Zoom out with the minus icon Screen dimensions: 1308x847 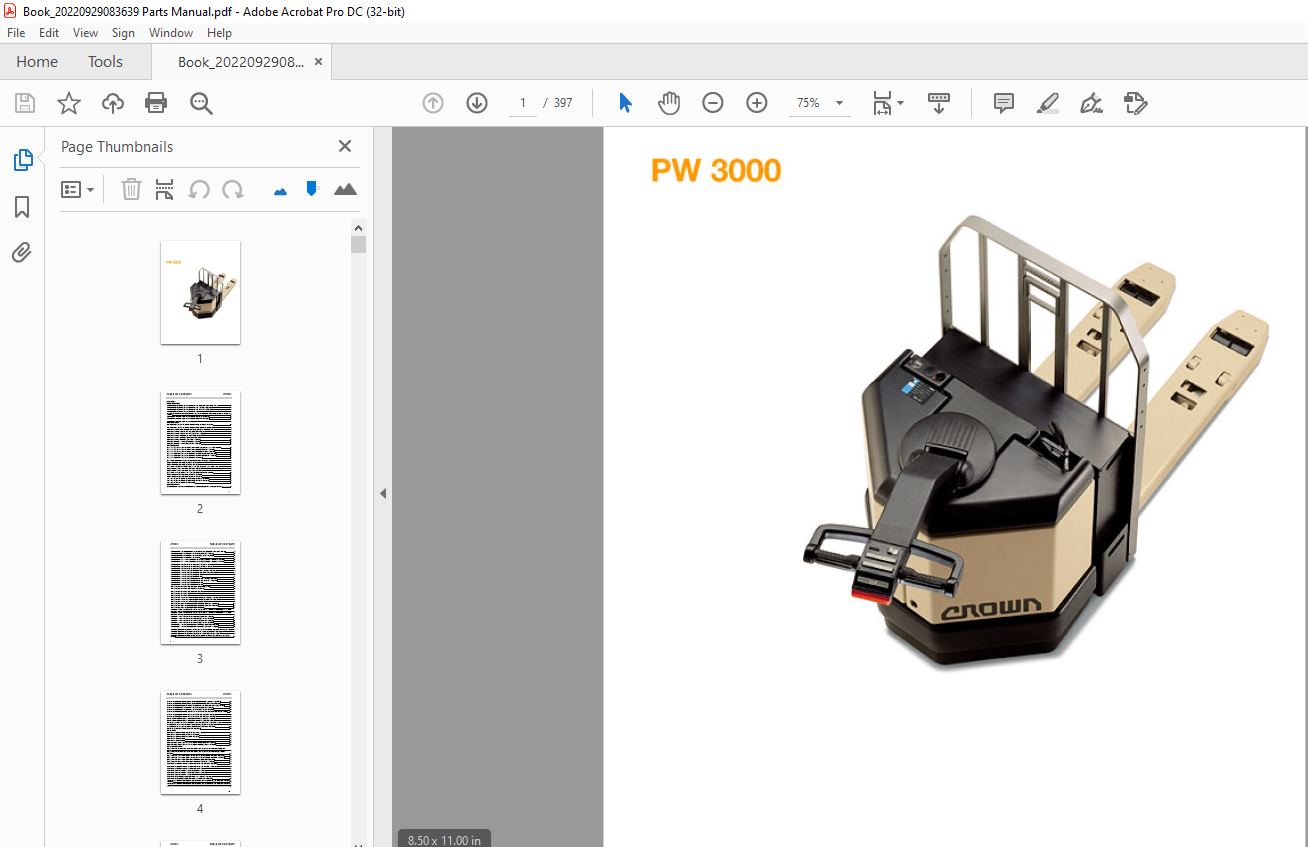tap(713, 103)
